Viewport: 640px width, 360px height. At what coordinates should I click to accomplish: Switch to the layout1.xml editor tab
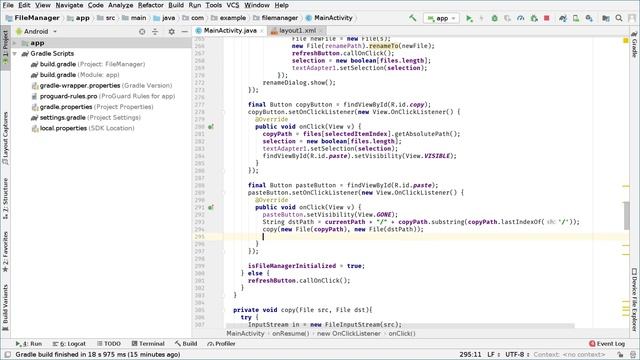(297, 31)
